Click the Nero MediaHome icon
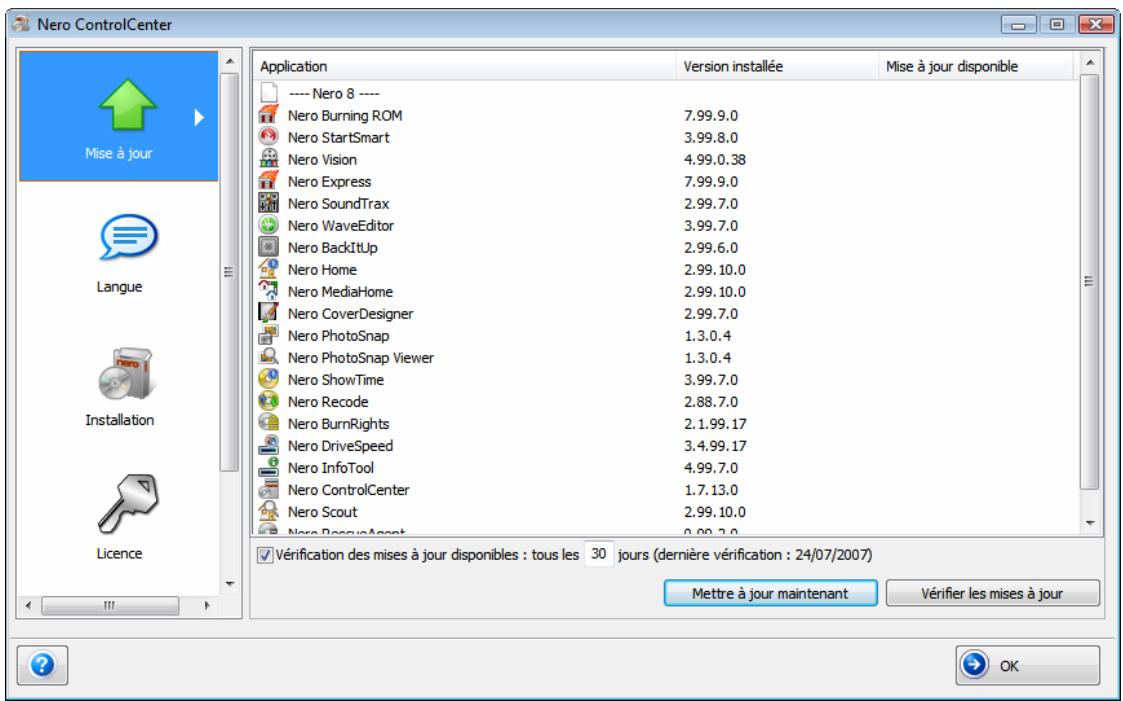Image resolution: width=1123 pixels, height=701 pixels. point(269,291)
